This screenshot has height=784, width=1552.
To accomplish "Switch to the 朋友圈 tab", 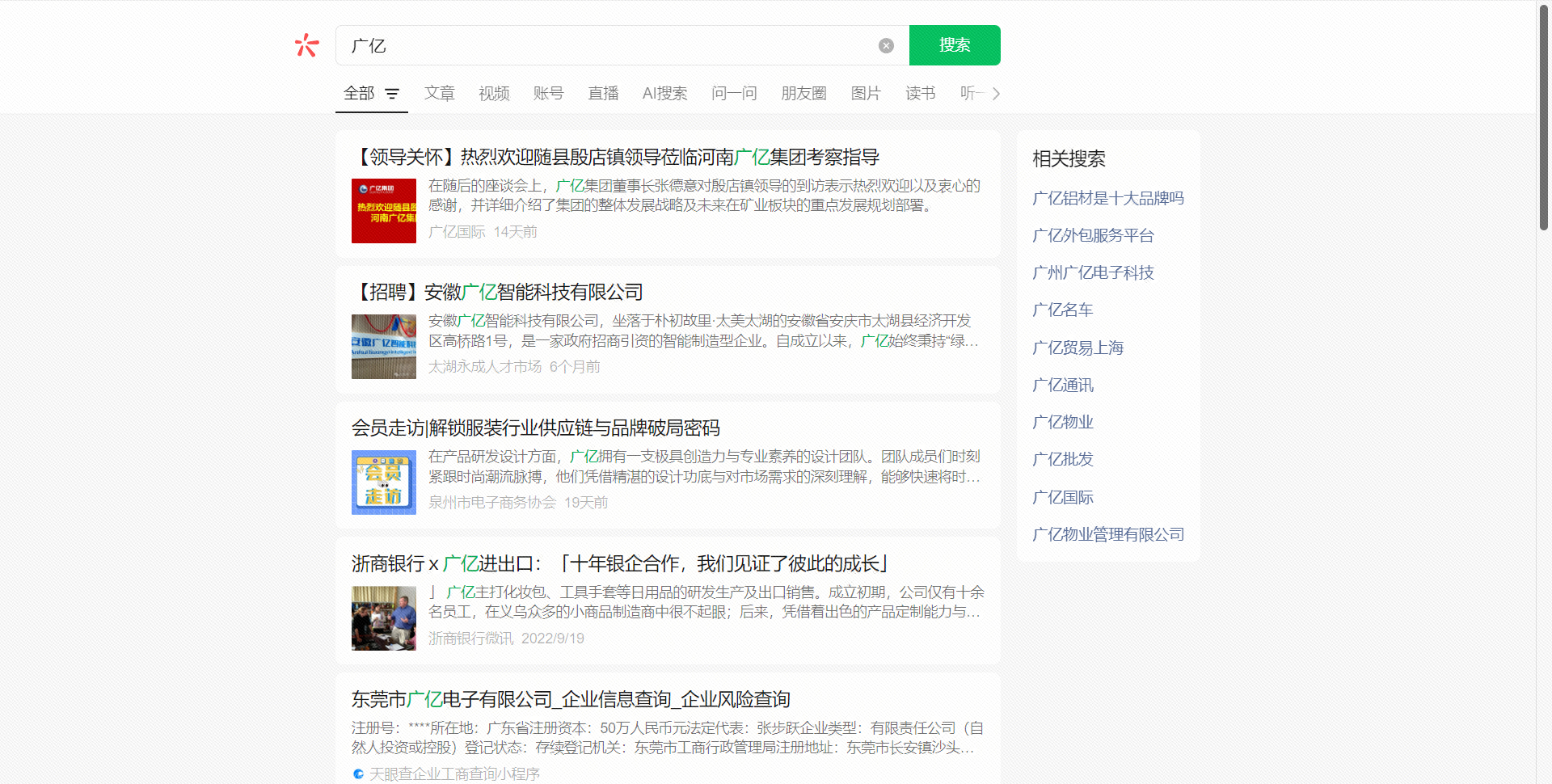I will pos(803,94).
